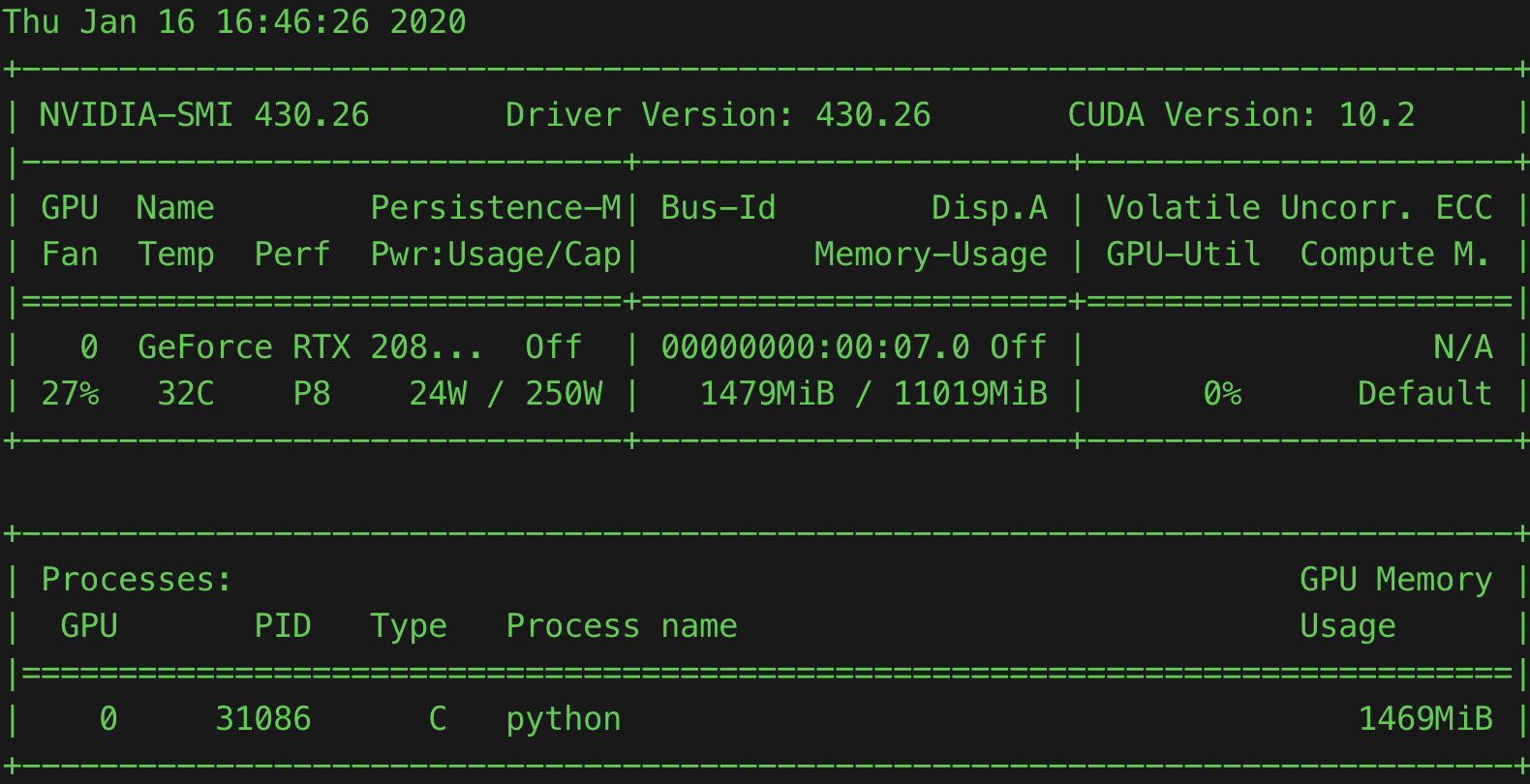
Task: Click the "Temp" header label
Action: [x=176, y=256]
